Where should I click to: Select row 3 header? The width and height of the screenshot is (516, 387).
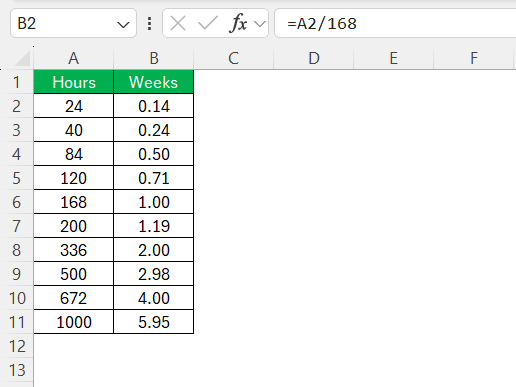click(17, 130)
